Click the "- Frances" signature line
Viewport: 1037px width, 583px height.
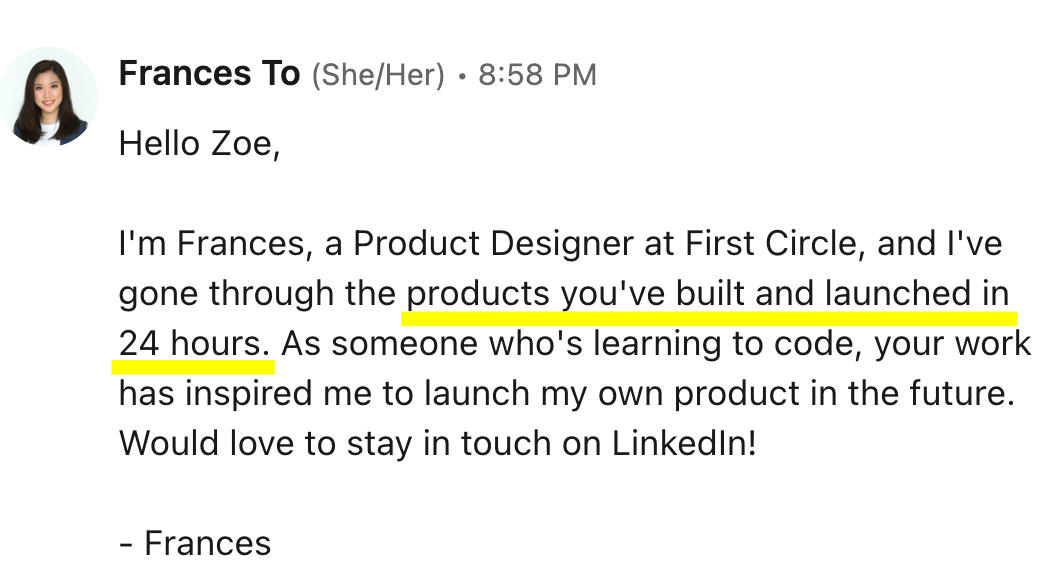[x=195, y=543]
